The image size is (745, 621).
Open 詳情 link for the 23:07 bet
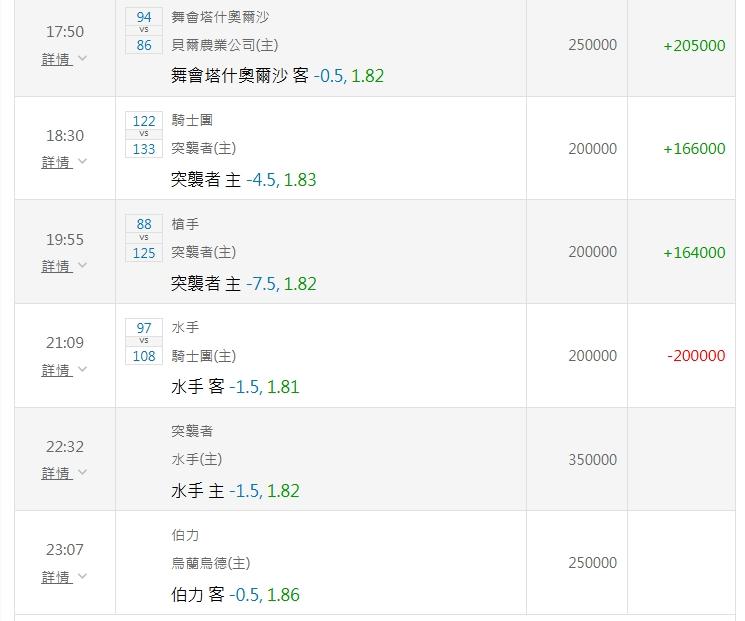(x=57, y=577)
